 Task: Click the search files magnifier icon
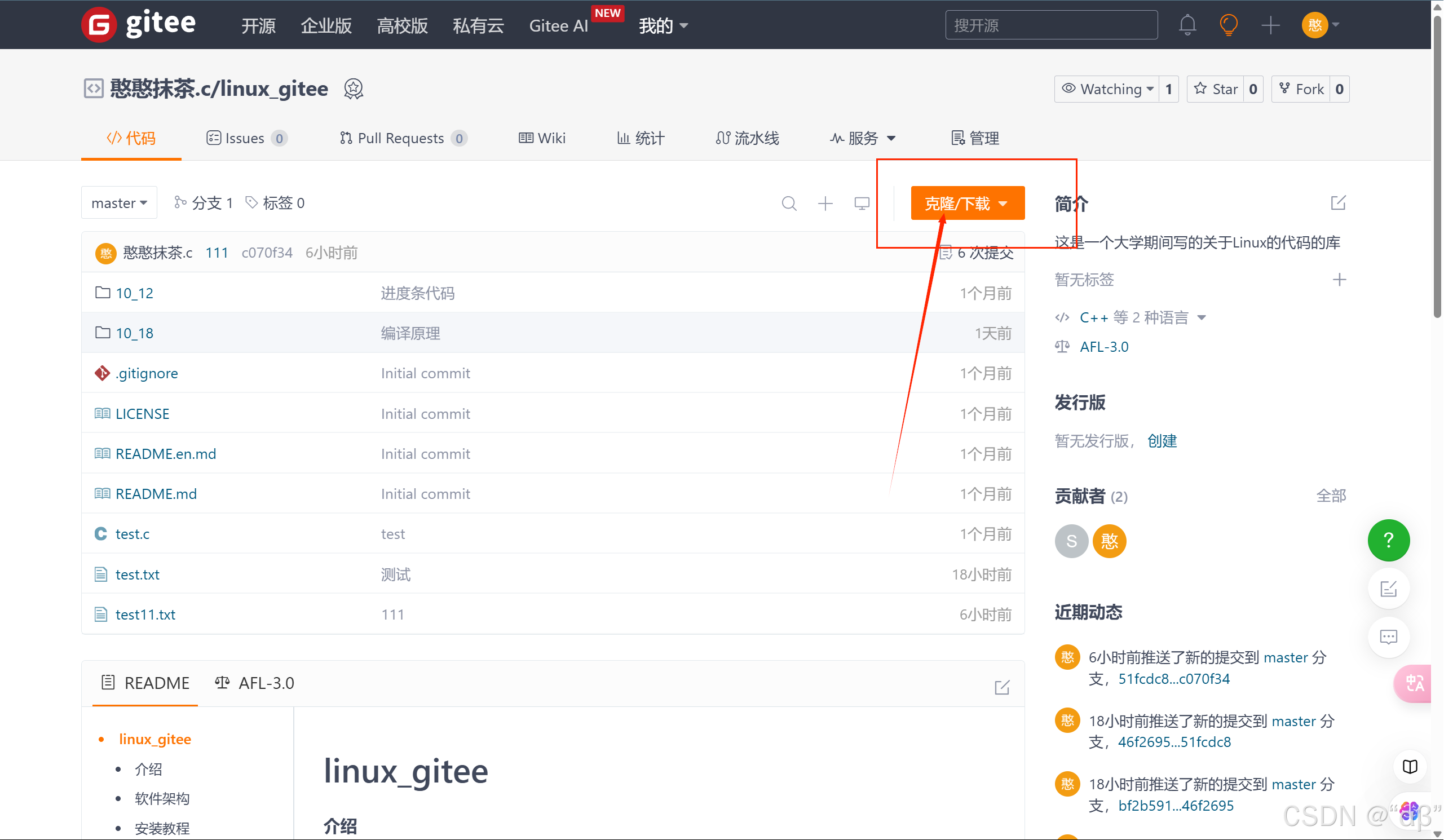(x=789, y=204)
